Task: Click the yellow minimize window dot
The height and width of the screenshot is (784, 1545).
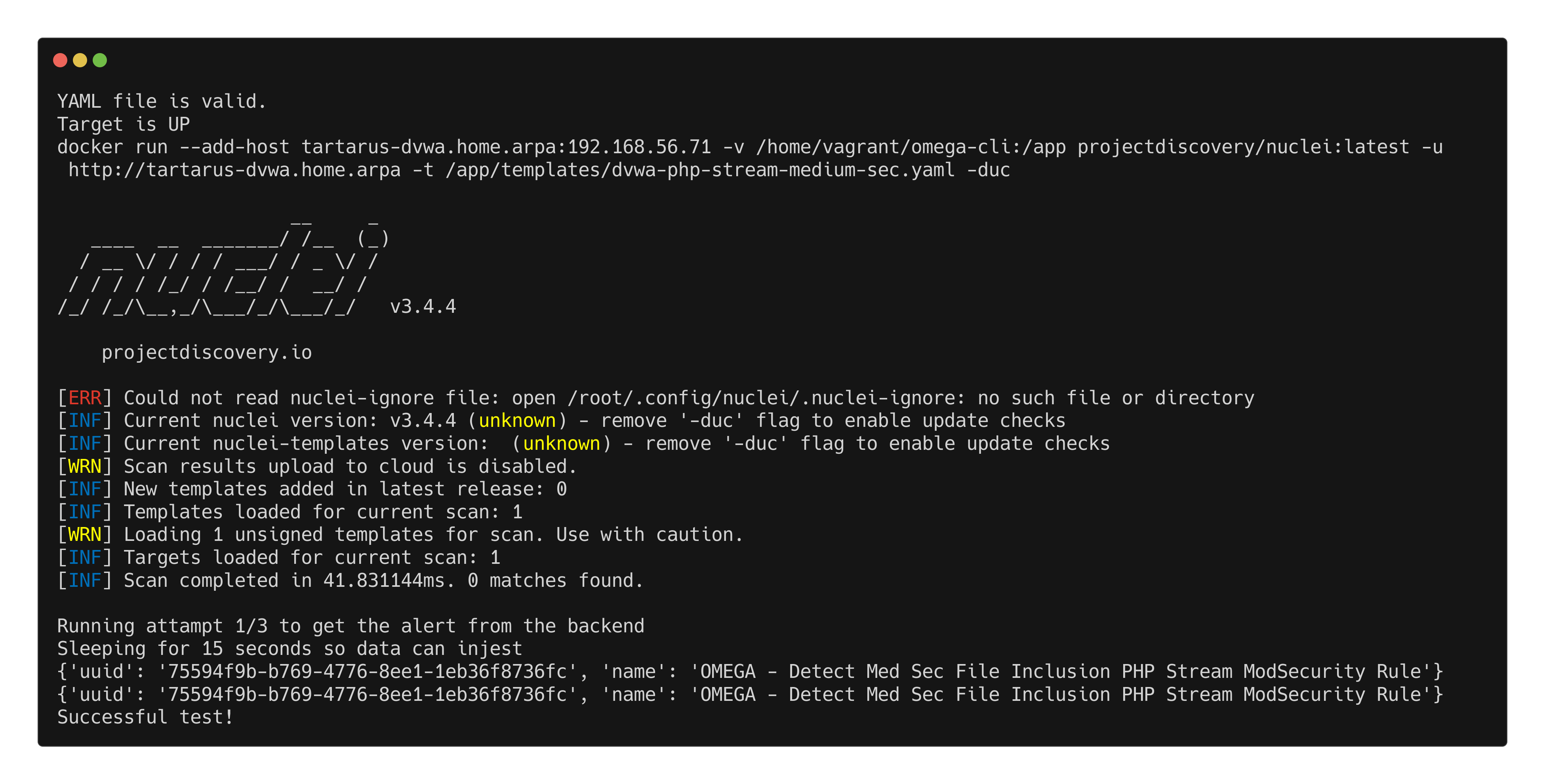Action: pyautogui.click(x=80, y=60)
